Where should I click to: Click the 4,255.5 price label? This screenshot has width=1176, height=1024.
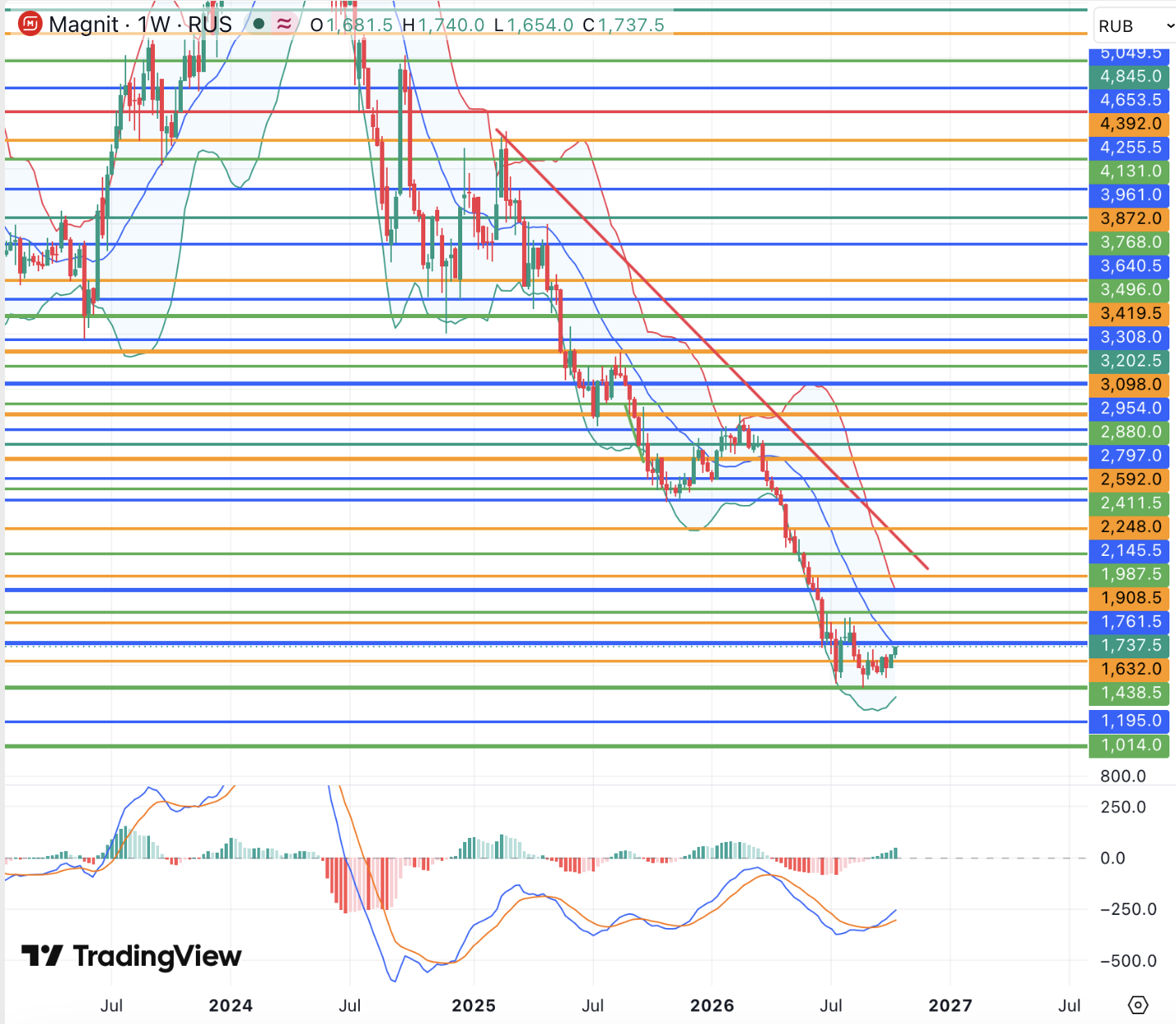1130,148
